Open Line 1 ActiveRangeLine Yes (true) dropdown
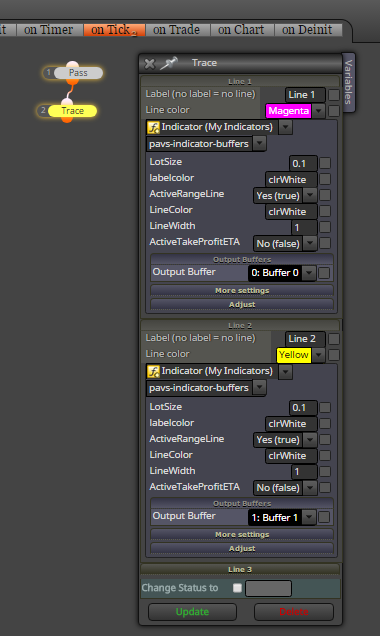This screenshot has width=380, height=636. pyautogui.click(x=310, y=196)
